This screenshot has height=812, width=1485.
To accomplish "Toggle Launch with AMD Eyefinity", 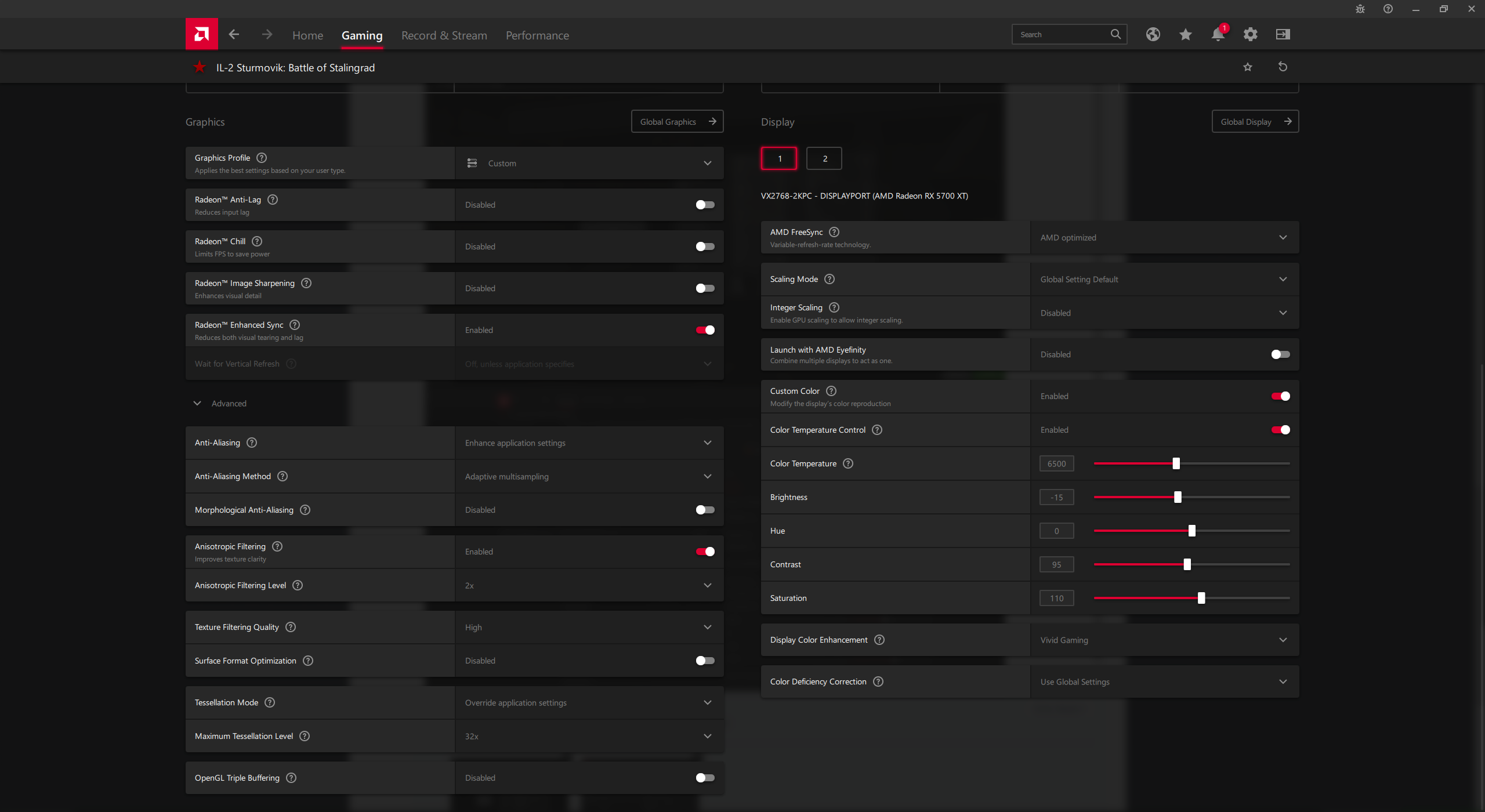I will [x=1280, y=354].
